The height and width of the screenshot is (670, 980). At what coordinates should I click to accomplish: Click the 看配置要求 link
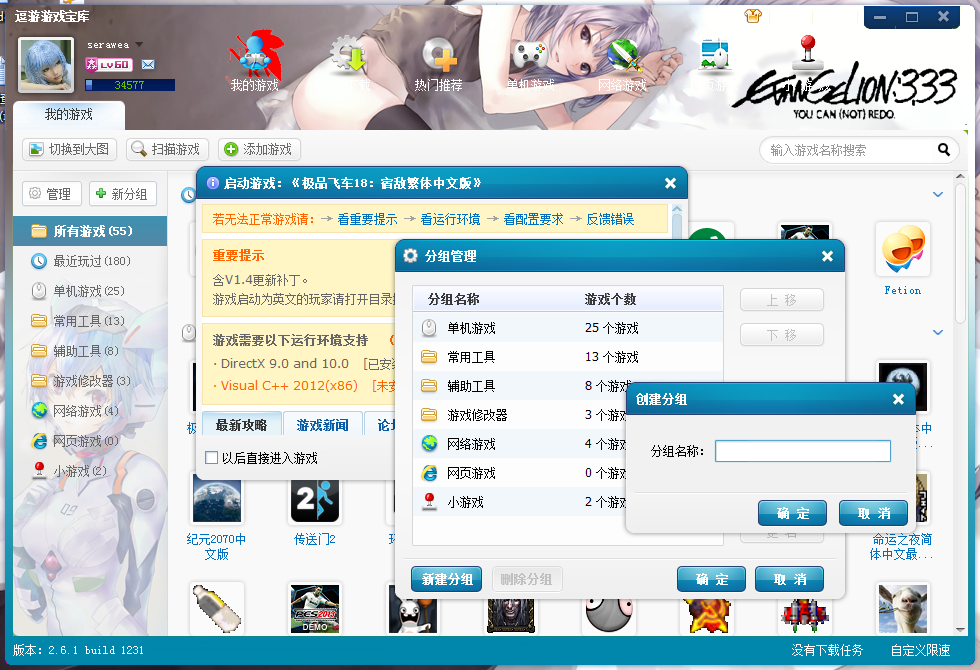534,219
